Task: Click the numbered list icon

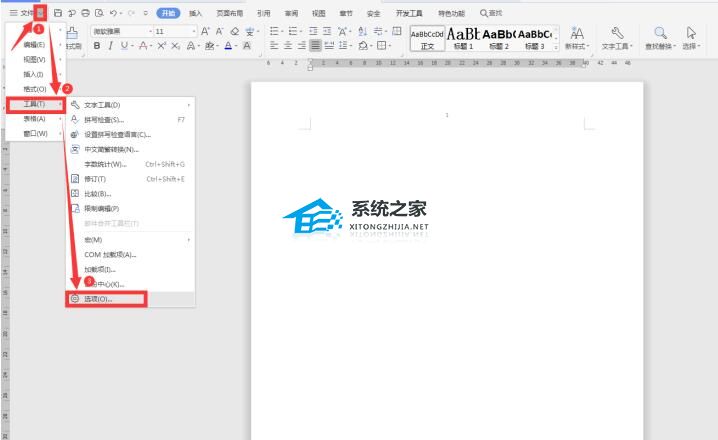Action: (x=292, y=31)
